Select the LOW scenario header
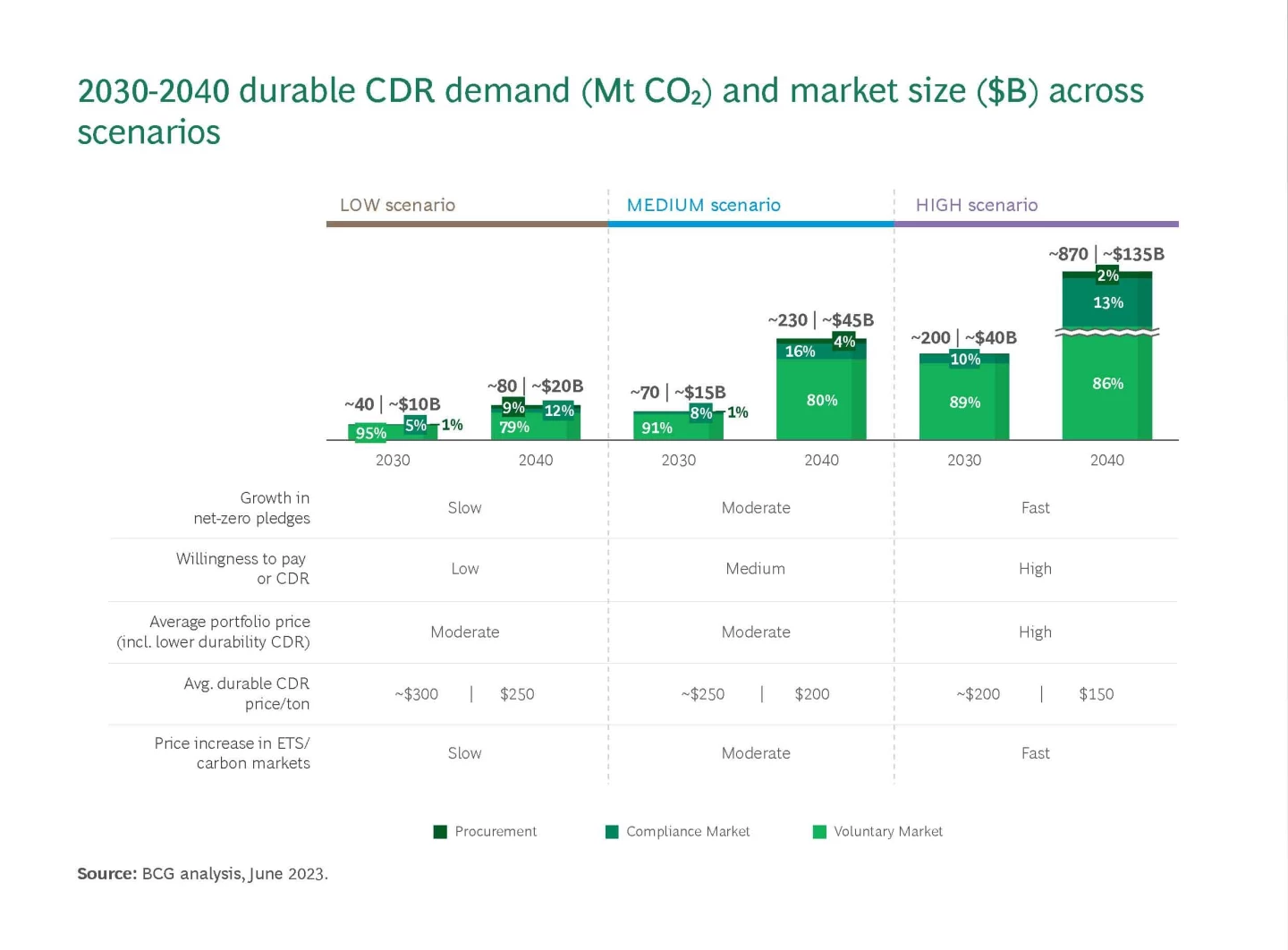The height and width of the screenshot is (950, 1288). click(397, 205)
